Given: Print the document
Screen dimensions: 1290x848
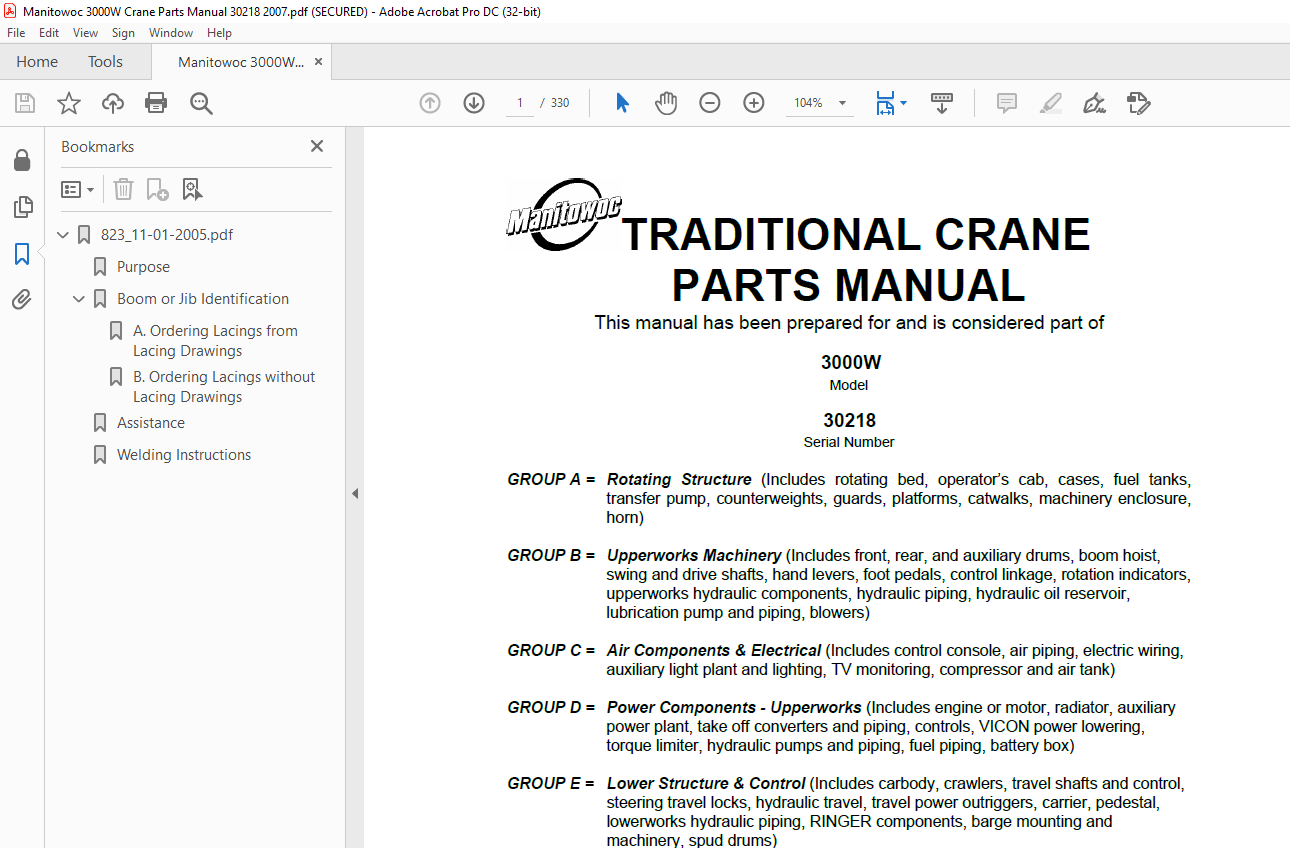Looking at the screenshot, I should [156, 103].
